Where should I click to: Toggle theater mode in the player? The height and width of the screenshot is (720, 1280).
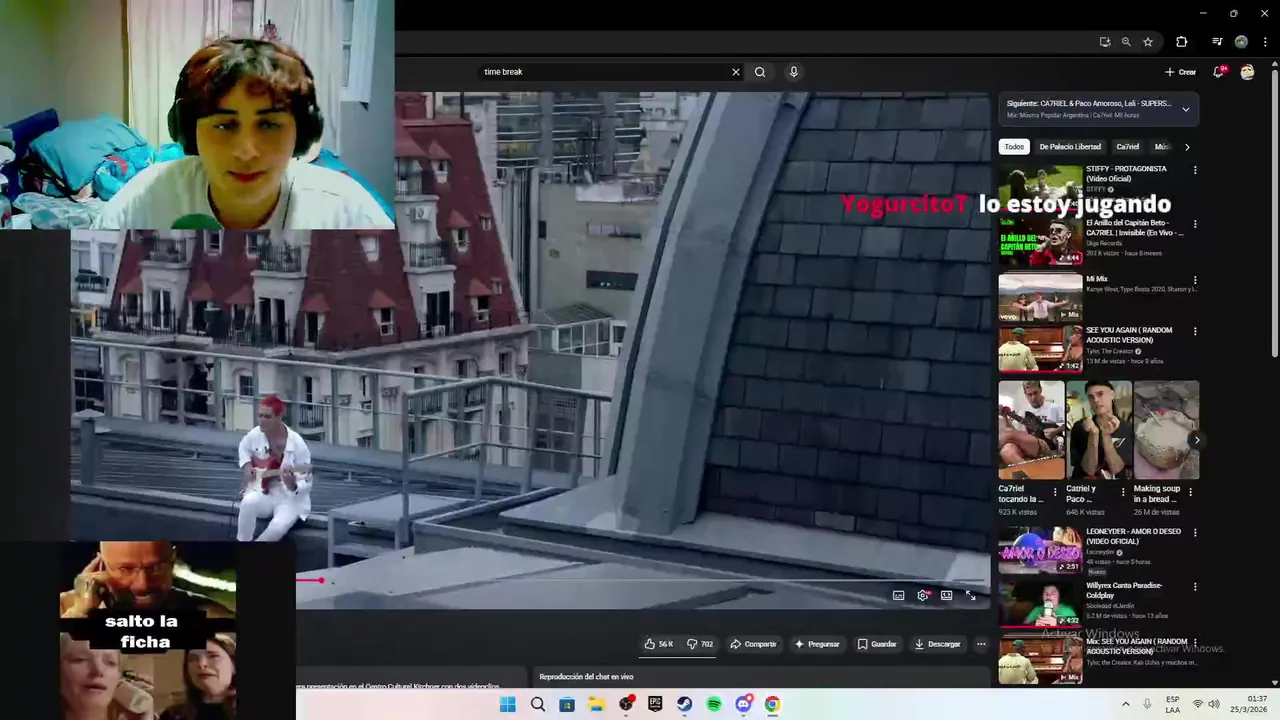[946, 595]
